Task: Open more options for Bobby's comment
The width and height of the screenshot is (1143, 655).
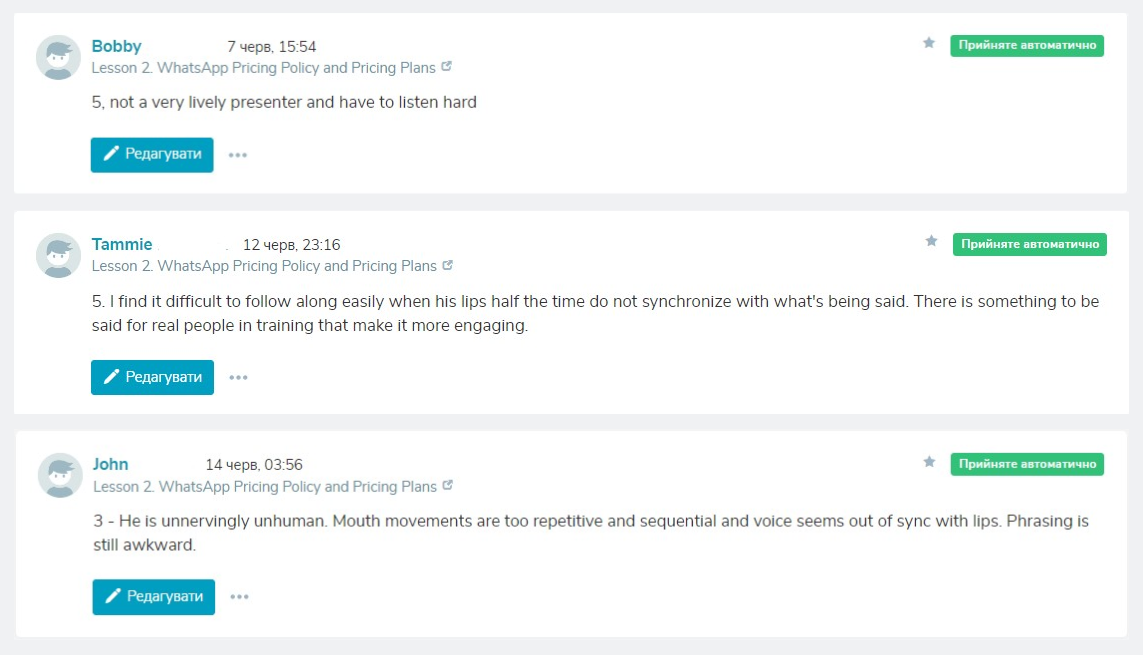Action: (237, 155)
